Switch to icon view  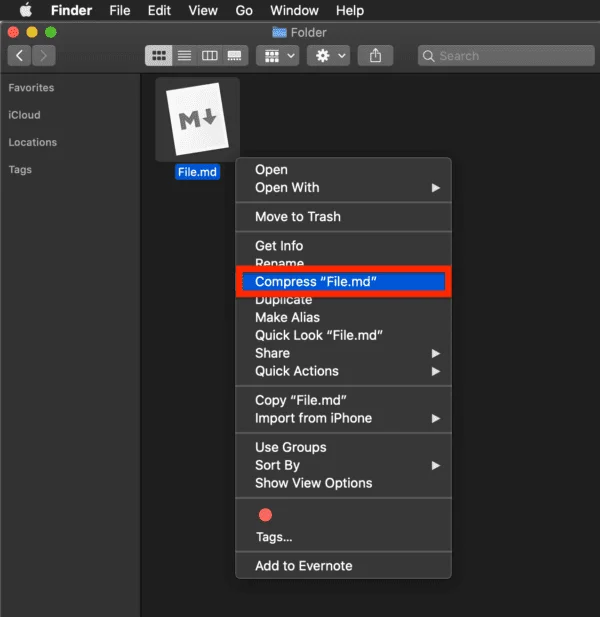tap(159, 55)
